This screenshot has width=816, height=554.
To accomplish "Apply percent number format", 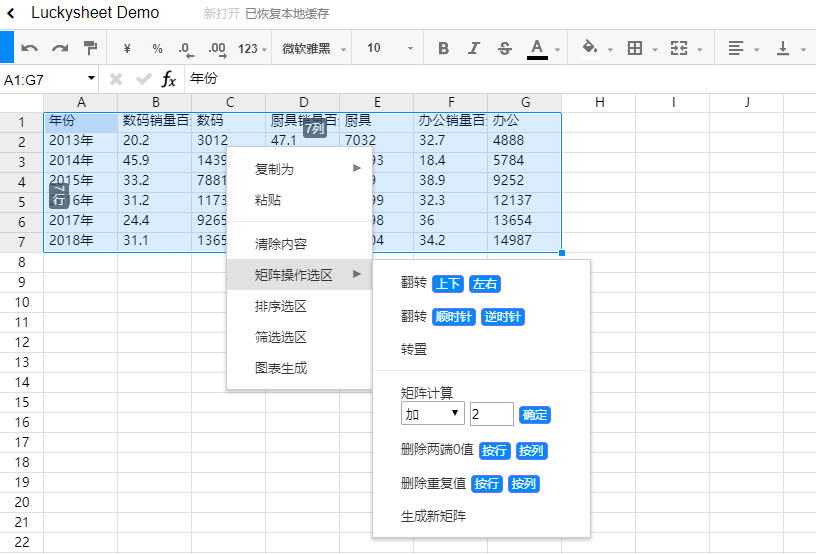I will click(x=157, y=48).
